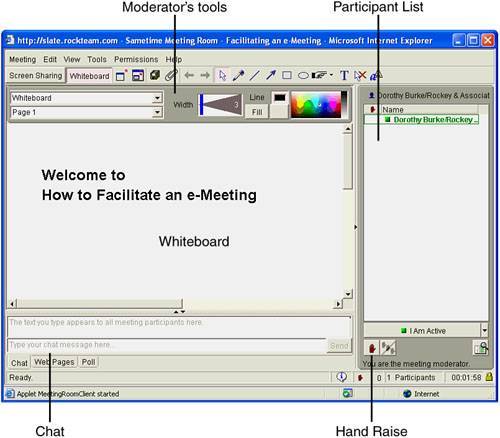Click the whiteboard vertical scrollbar up arrow

tap(348, 129)
